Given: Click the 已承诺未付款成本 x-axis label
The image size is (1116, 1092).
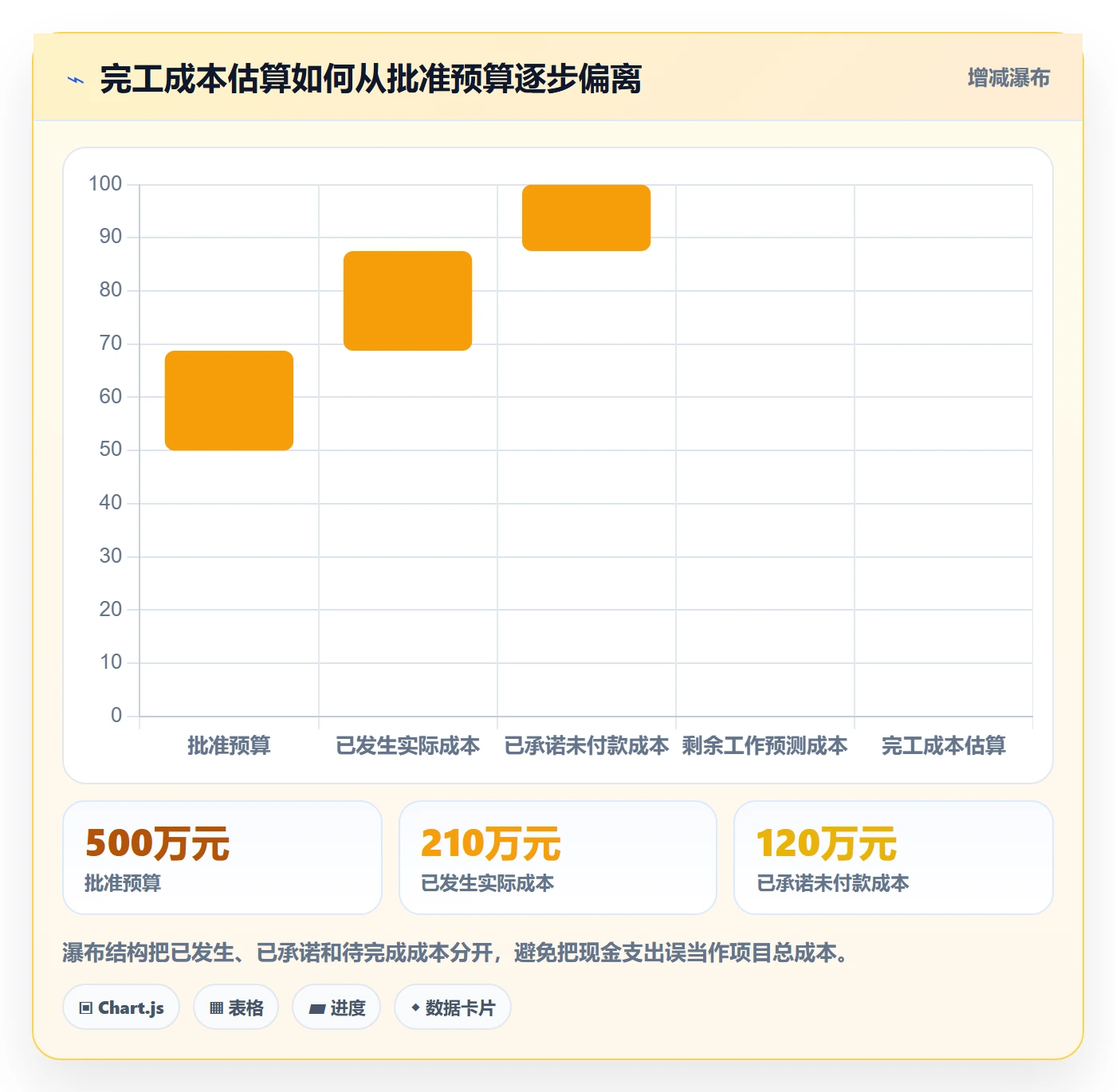Looking at the screenshot, I should click(x=586, y=746).
